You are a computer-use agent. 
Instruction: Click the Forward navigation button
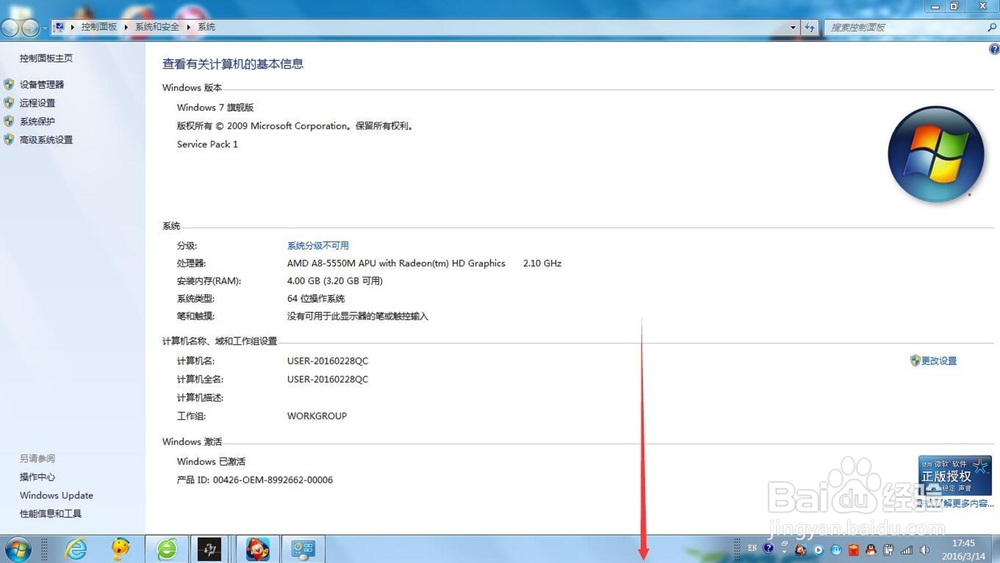tap(29, 27)
